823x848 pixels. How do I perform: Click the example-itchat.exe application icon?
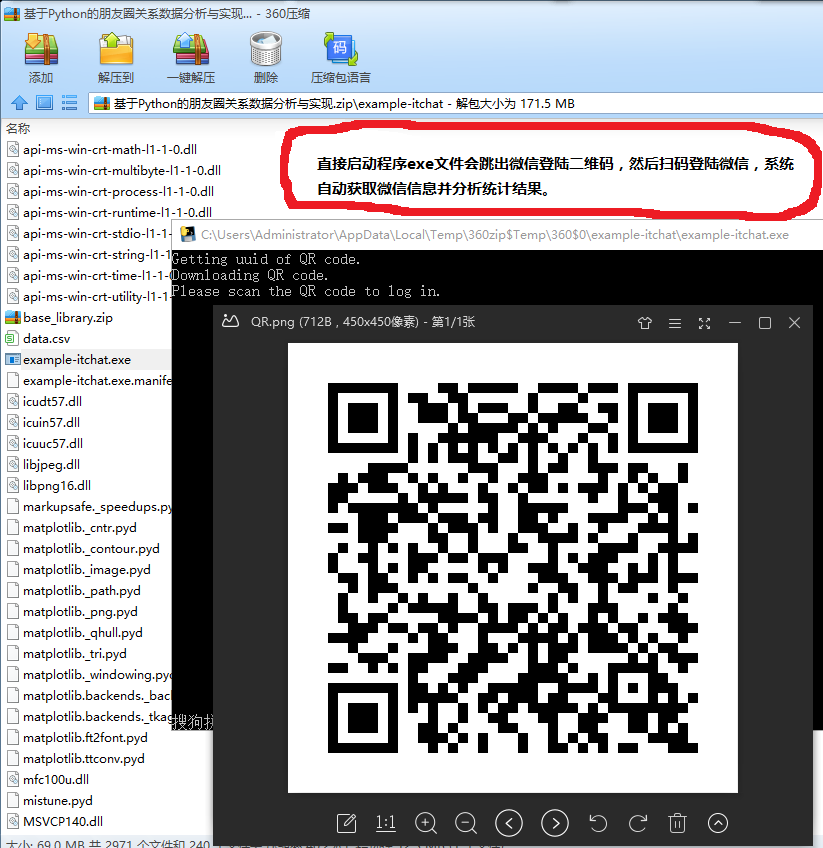tap(12, 360)
